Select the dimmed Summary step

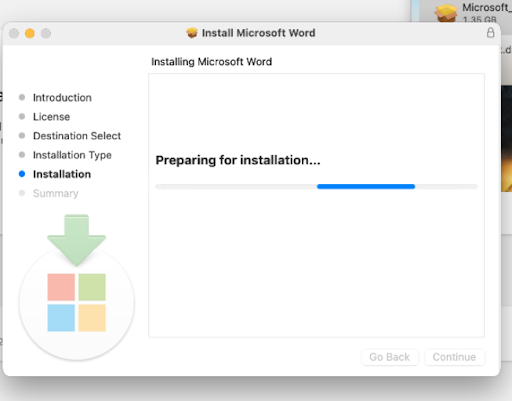click(x=56, y=193)
